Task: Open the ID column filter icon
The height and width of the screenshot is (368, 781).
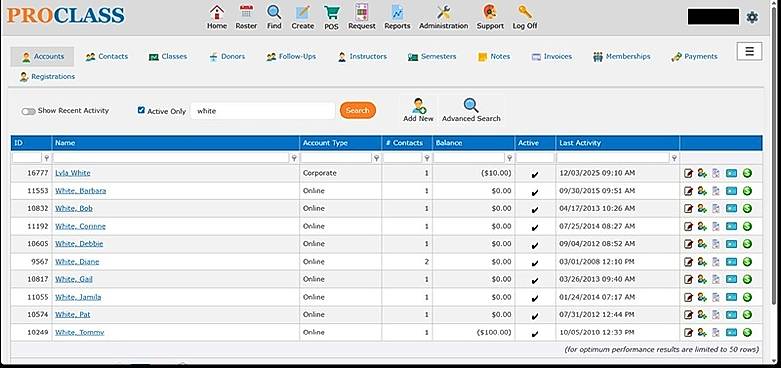Action: (46, 158)
